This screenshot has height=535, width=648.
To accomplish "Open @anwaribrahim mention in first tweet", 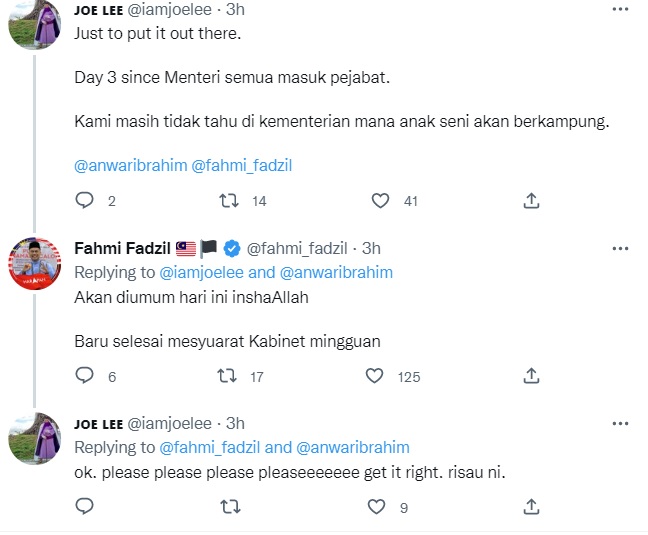I will [x=130, y=164].
